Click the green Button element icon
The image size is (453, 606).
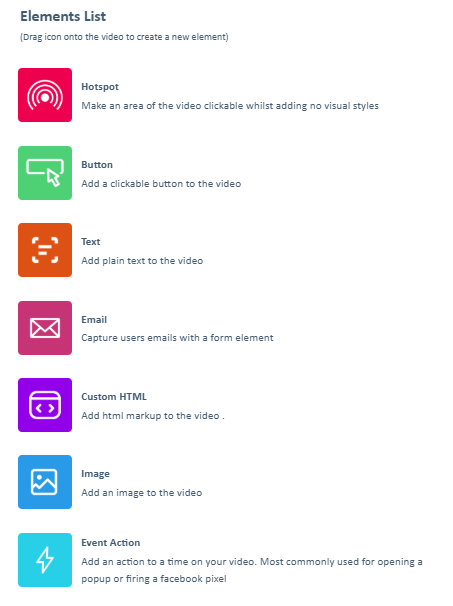(x=45, y=173)
